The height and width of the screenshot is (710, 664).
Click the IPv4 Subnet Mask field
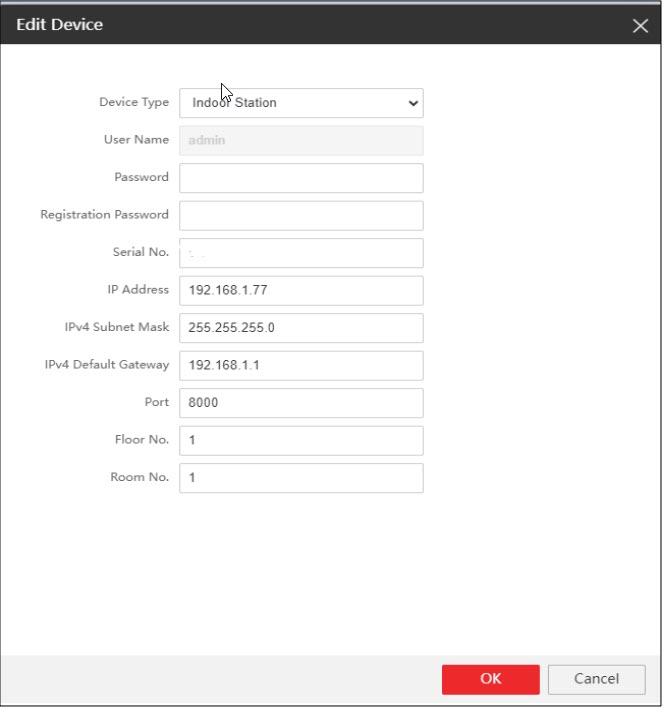tap(301, 328)
